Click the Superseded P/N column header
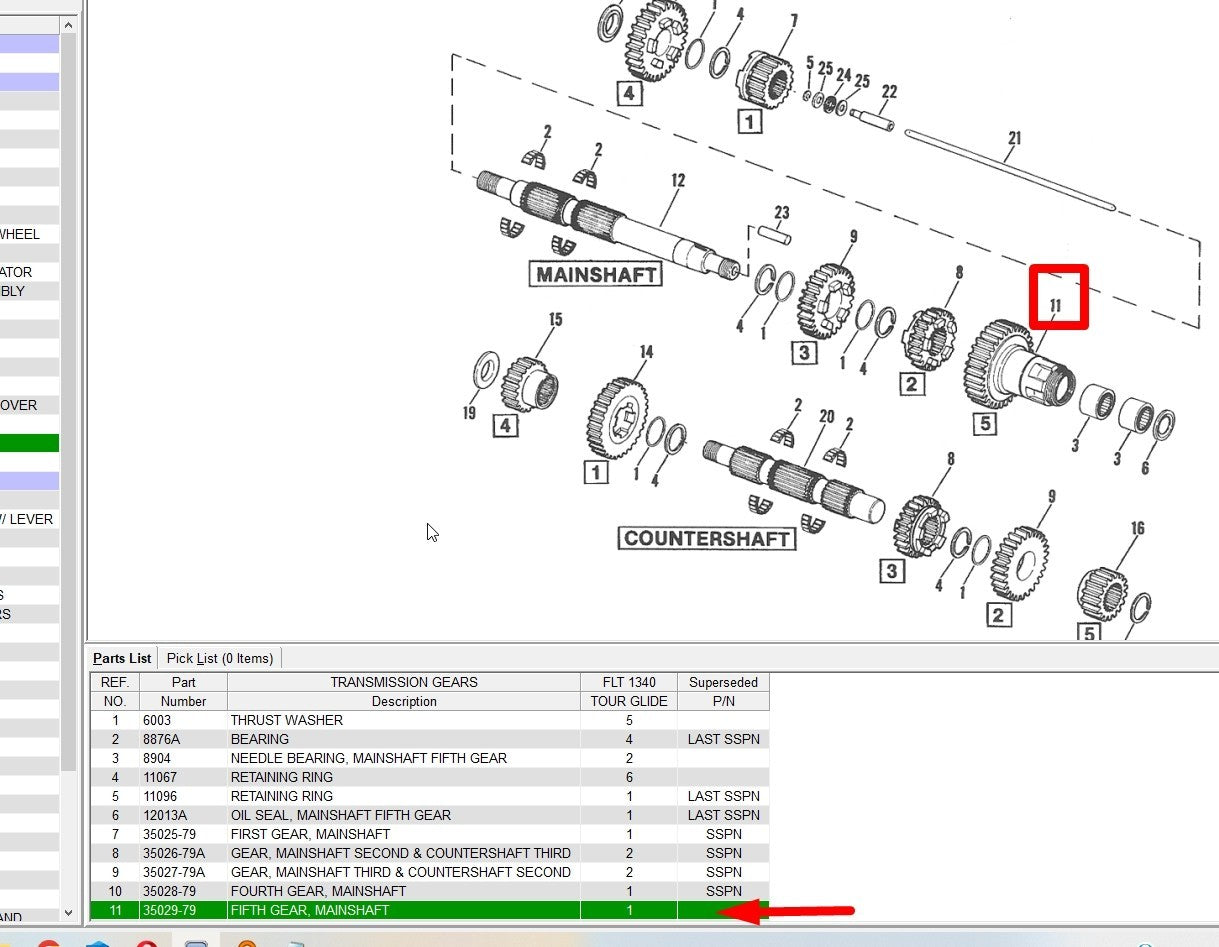 723,691
